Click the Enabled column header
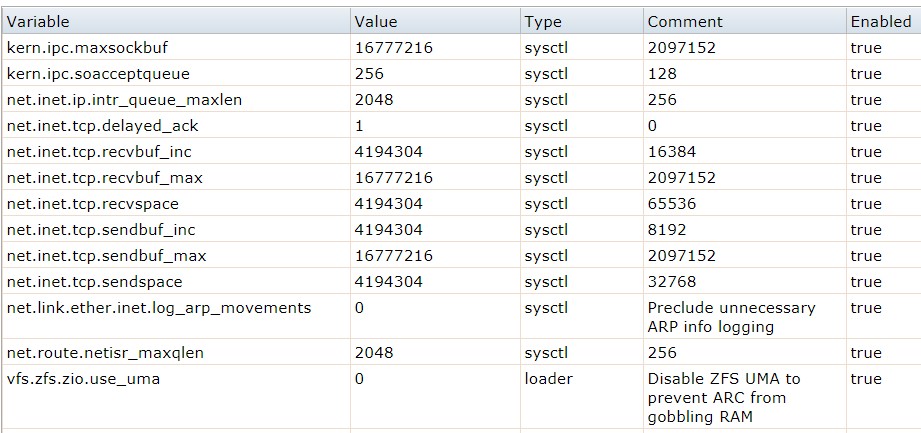The height and width of the screenshot is (433, 921). [880, 21]
